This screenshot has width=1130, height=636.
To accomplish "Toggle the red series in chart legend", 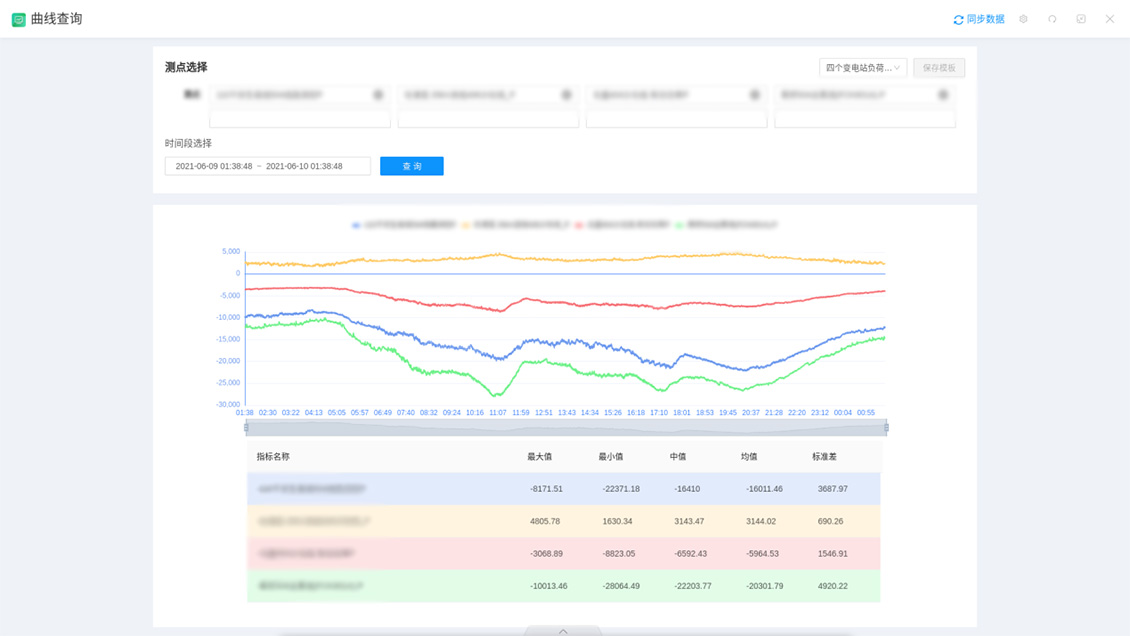I will pos(622,225).
